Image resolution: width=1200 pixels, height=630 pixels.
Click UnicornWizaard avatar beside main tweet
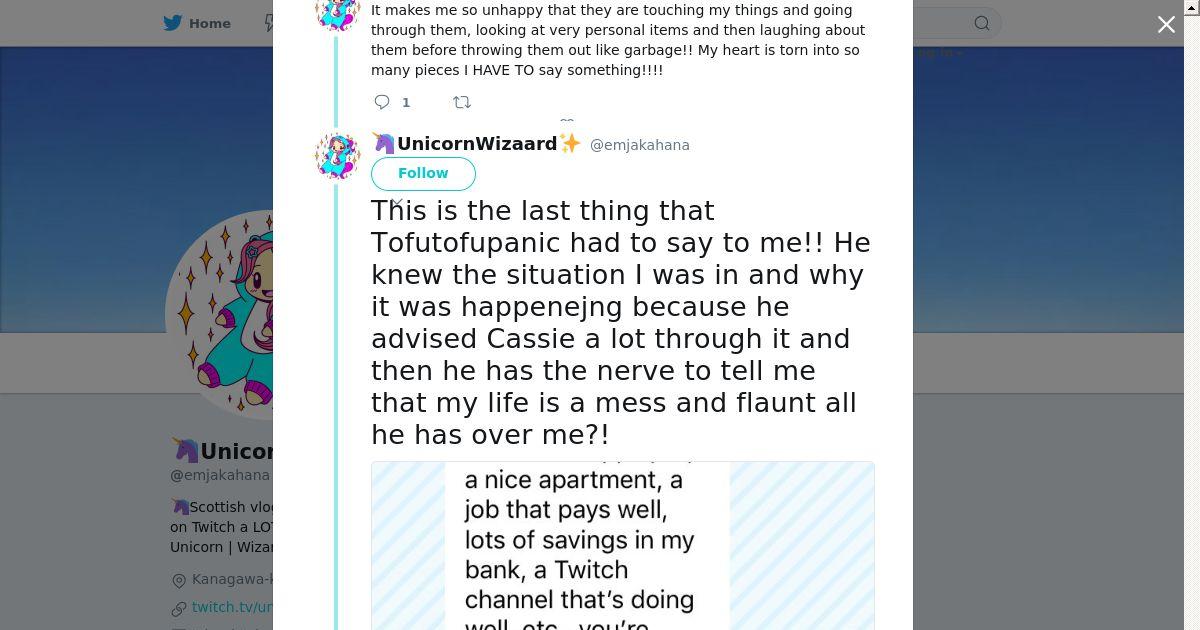[x=337, y=155]
